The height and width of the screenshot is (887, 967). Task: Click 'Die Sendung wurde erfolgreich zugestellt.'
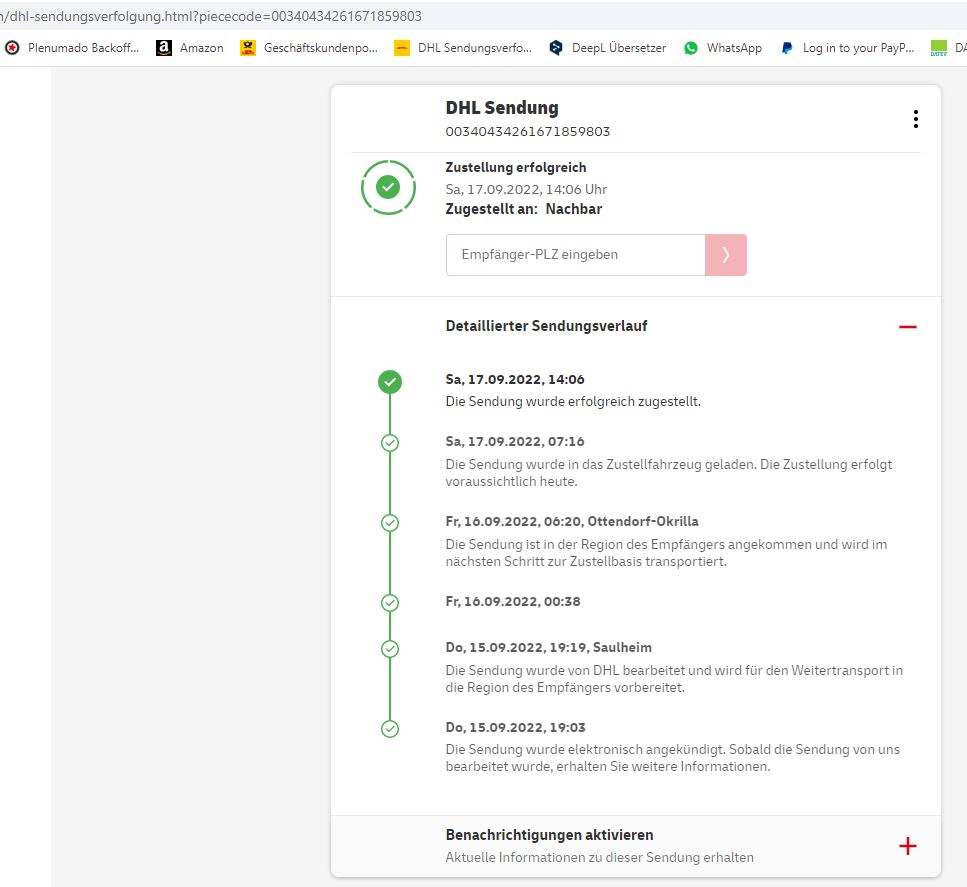574,402
